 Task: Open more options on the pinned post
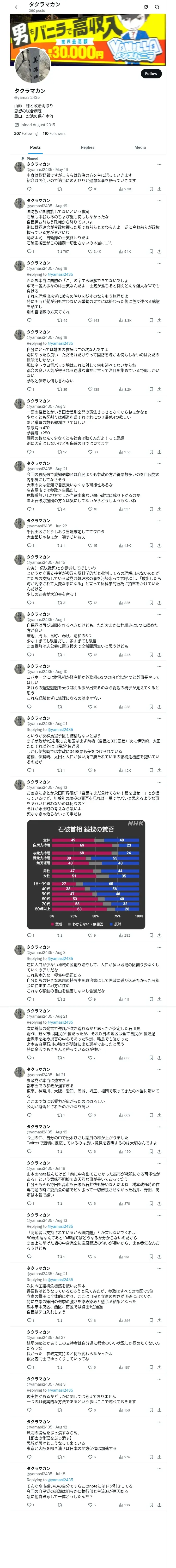click(x=160, y=164)
